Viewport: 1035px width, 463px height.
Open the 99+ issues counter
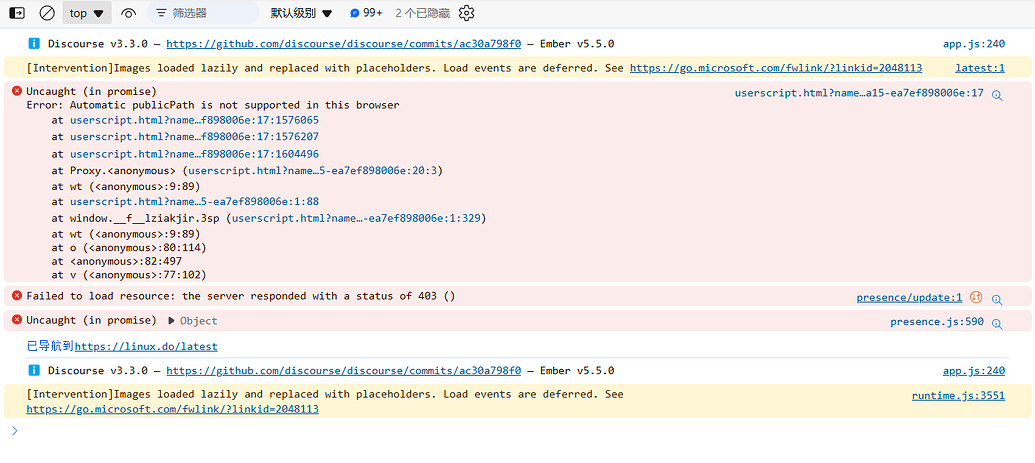[366, 13]
